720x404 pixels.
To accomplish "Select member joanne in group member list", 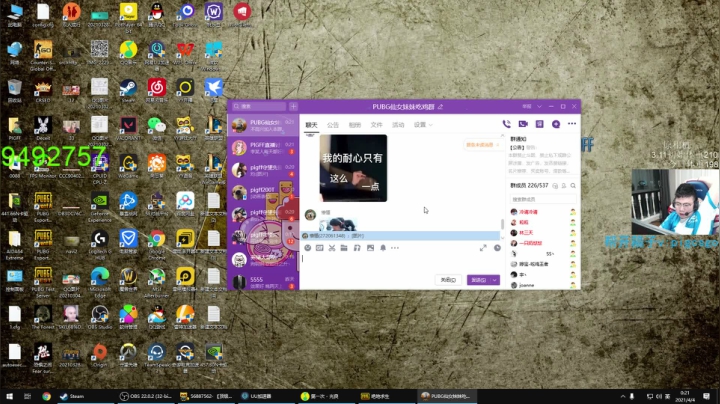I will click(543, 285).
